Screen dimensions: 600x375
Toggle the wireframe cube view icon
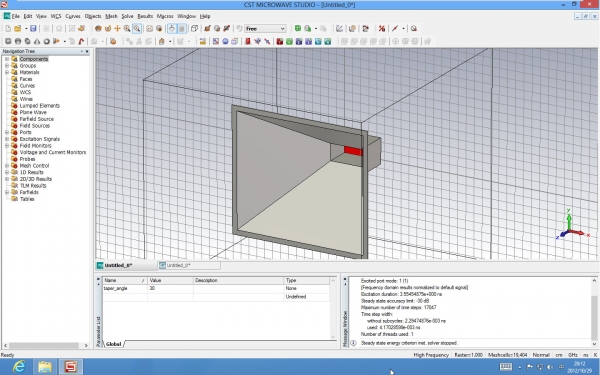194,29
